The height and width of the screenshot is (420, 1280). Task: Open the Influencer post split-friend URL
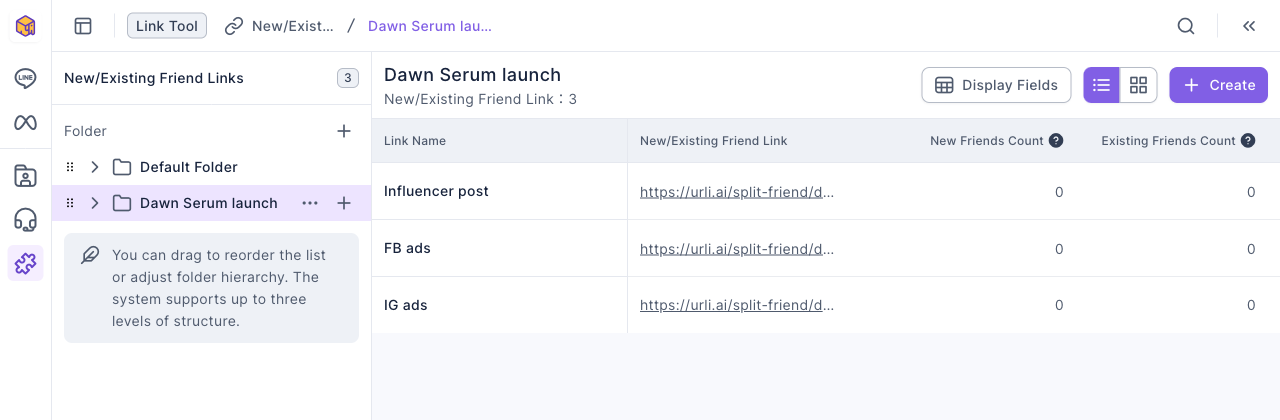coord(737,192)
